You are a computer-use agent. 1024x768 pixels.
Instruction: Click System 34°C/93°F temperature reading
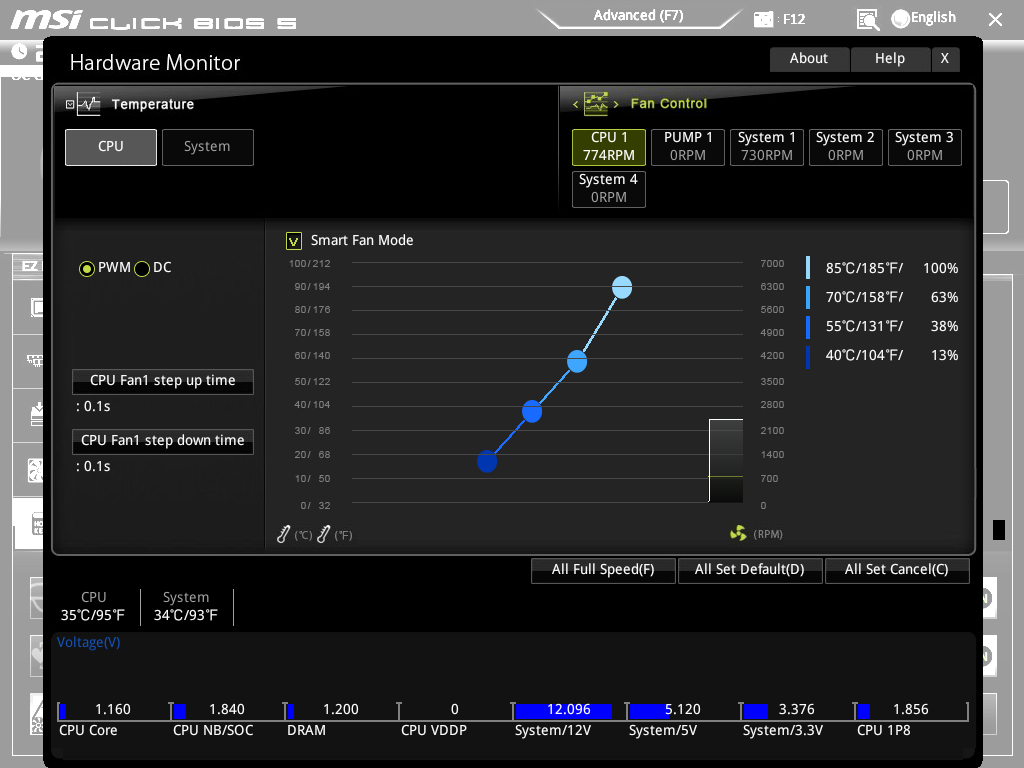[185, 607]
